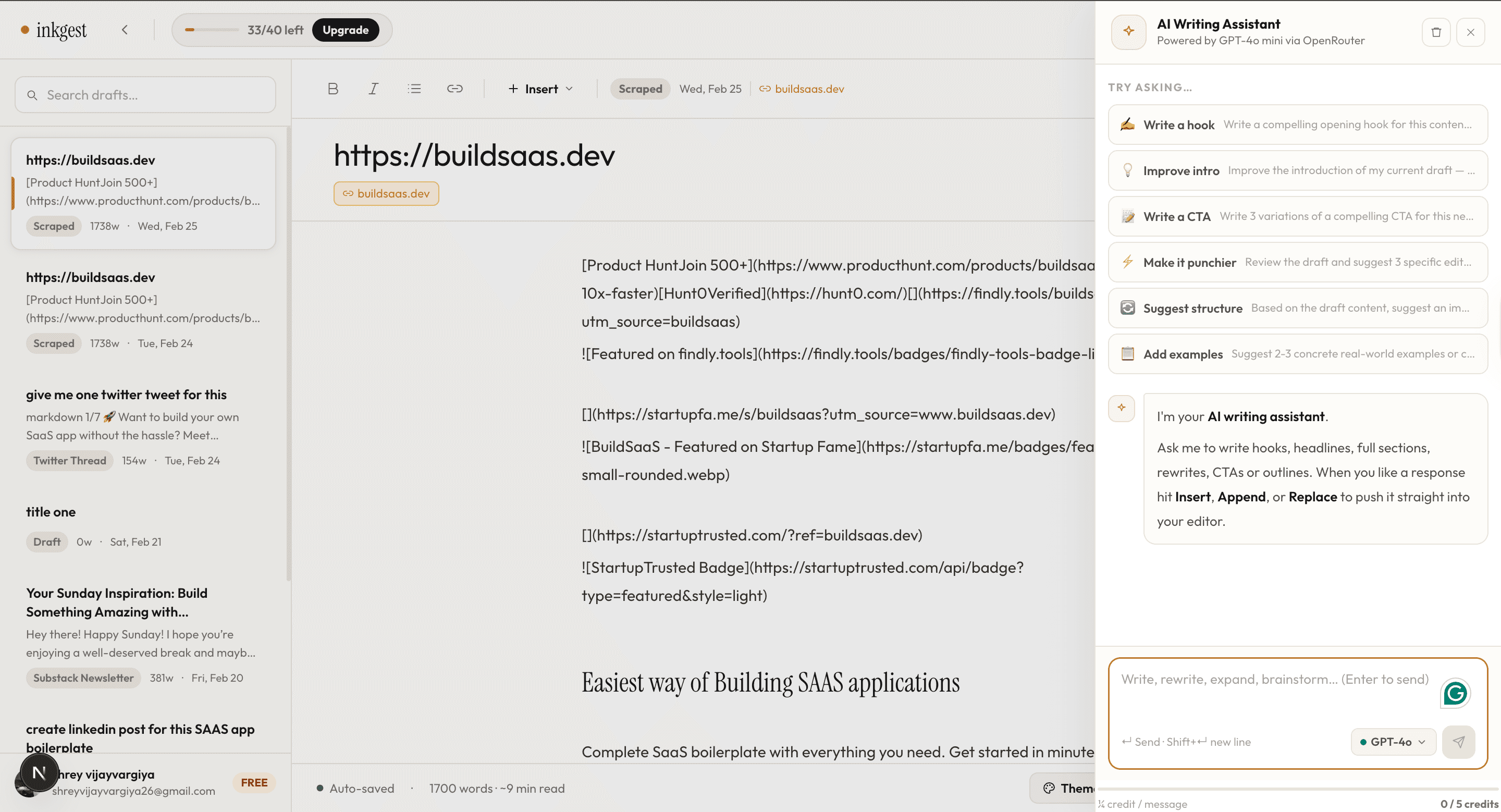Close the AI Writing Assistant panel
The image size is (1501, 812).
(x=1471, y=32)
